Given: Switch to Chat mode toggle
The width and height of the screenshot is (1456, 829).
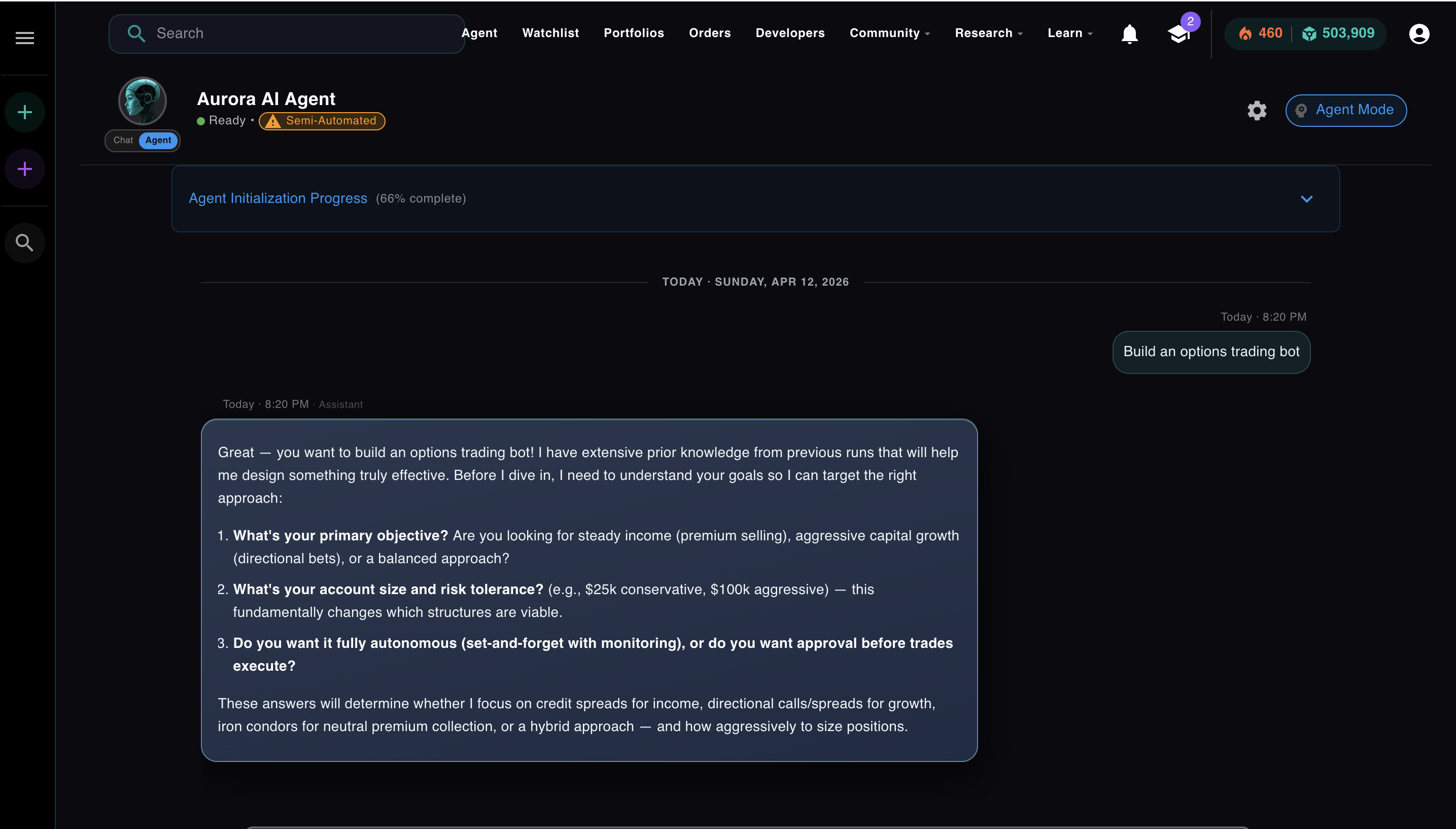Looking at the screenshot, I should (123, 140).
